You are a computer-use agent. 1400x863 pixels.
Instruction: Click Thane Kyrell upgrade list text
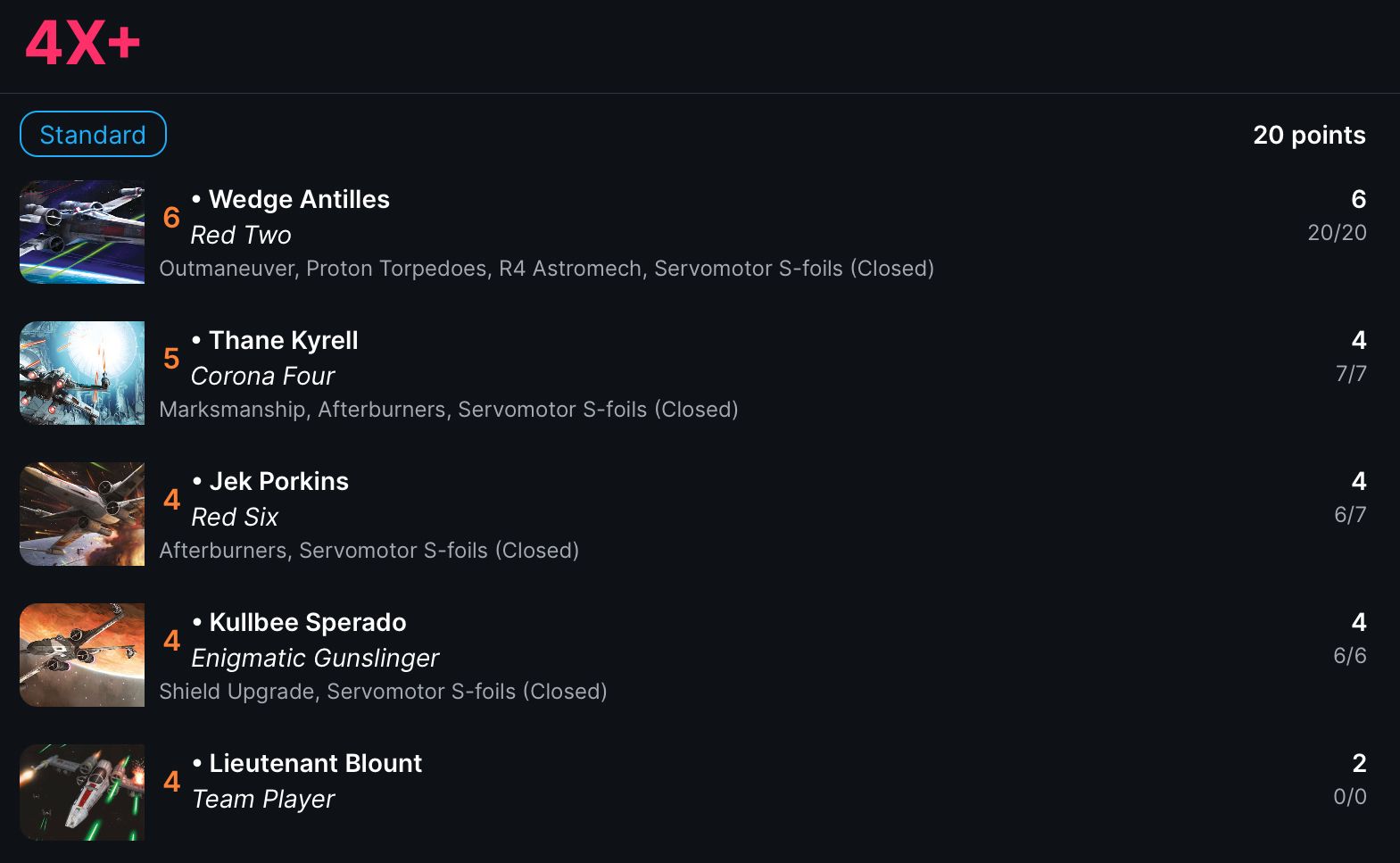tap(448, 410)
